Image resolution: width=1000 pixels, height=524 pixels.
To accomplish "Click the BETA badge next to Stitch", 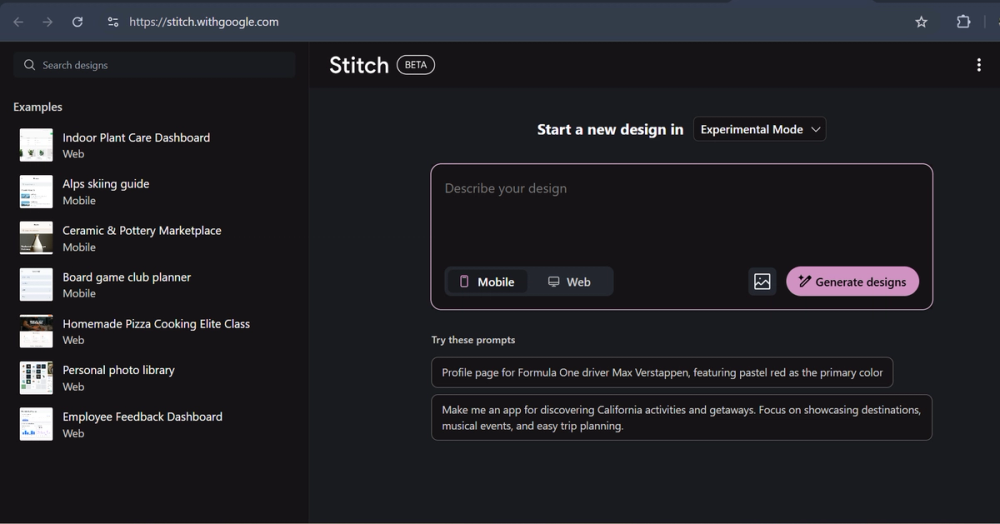I will 416,65.
